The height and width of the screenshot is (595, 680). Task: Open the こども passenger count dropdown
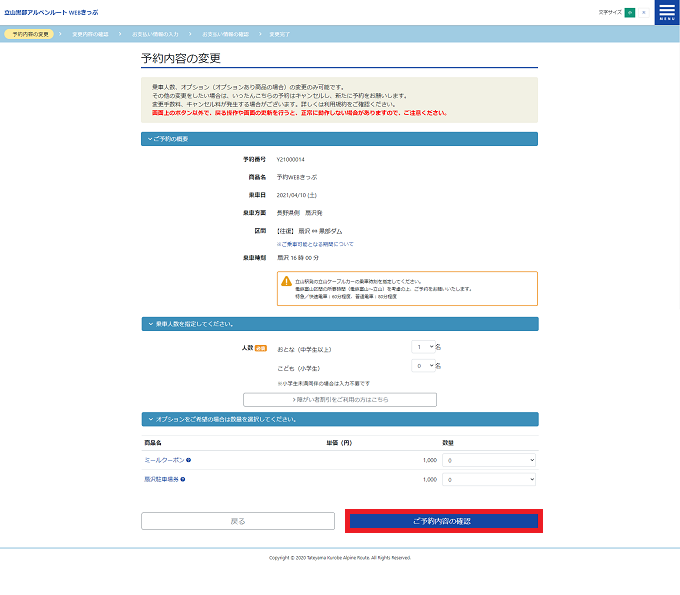[x=424, y=366]
